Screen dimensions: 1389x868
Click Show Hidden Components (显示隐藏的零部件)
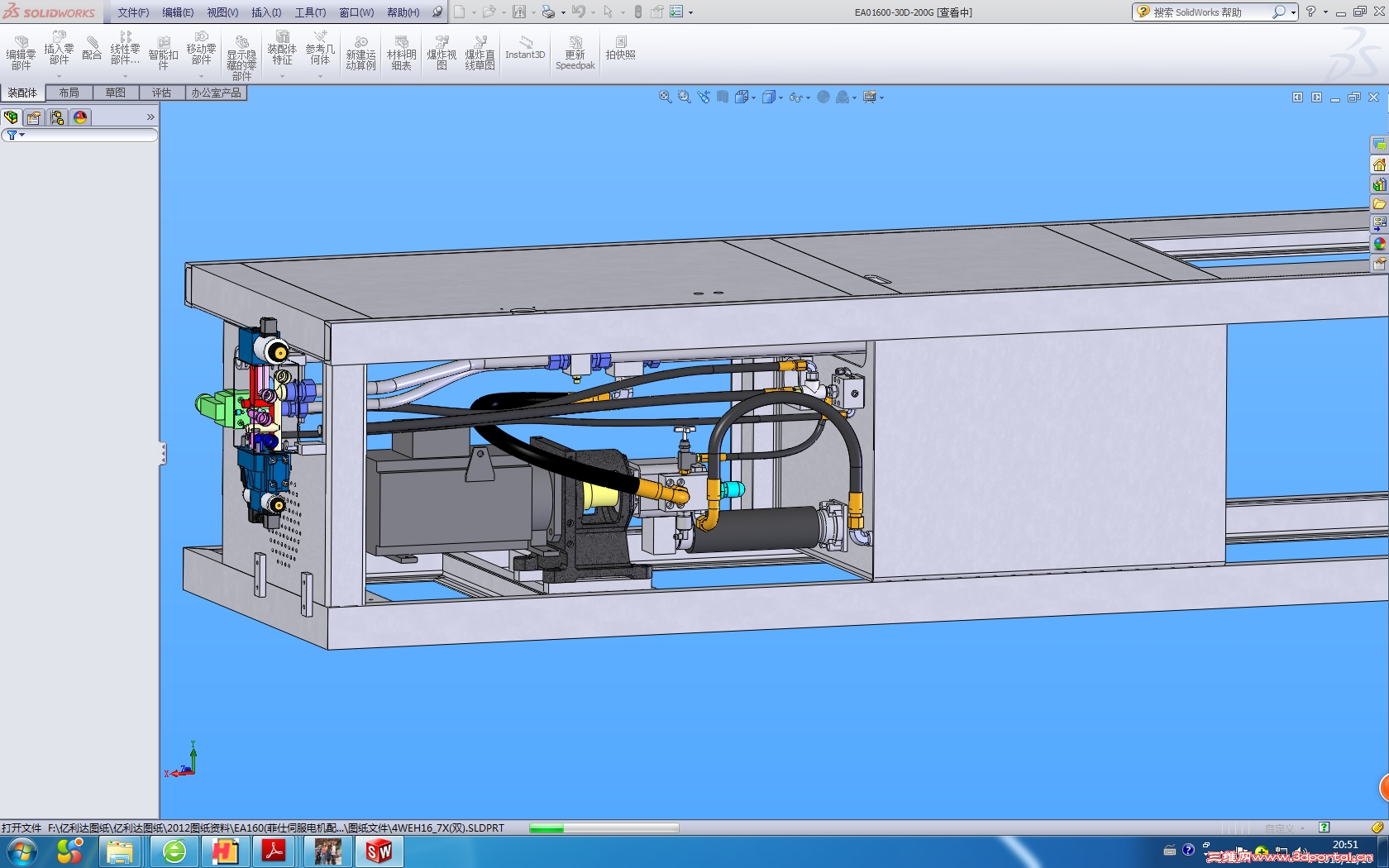point(241,57)
